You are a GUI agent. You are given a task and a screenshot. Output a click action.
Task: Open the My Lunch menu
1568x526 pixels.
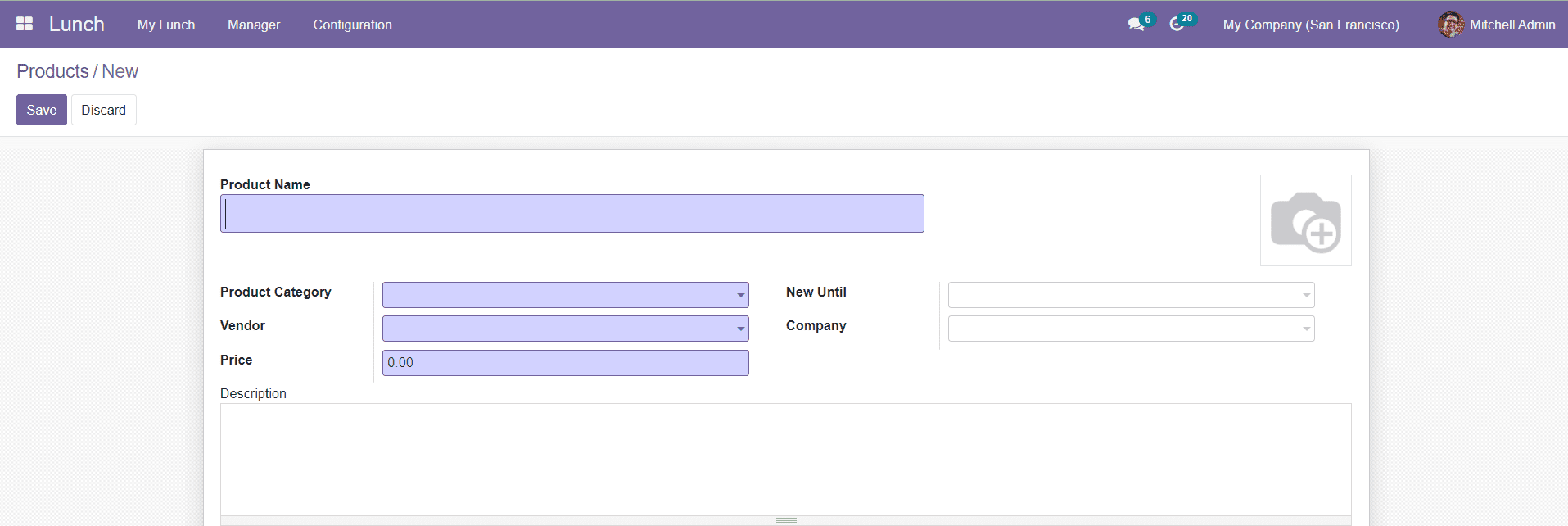166,25
